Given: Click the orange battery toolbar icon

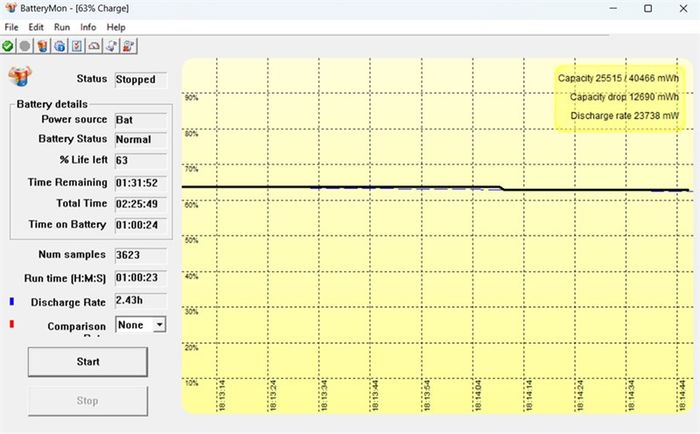Looking at the screenshot, I should [42, 46].
